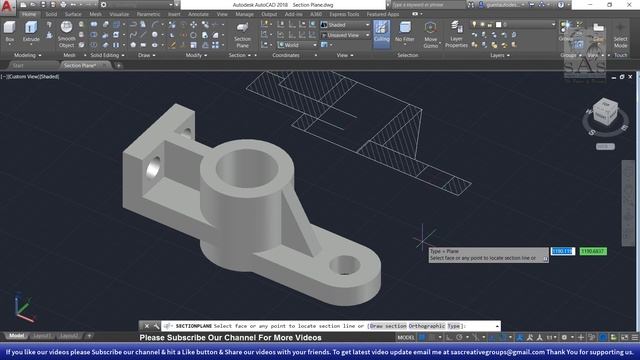Expand the Modeling panel
Screen dimensions: 640x360
(x=27, y=55)
